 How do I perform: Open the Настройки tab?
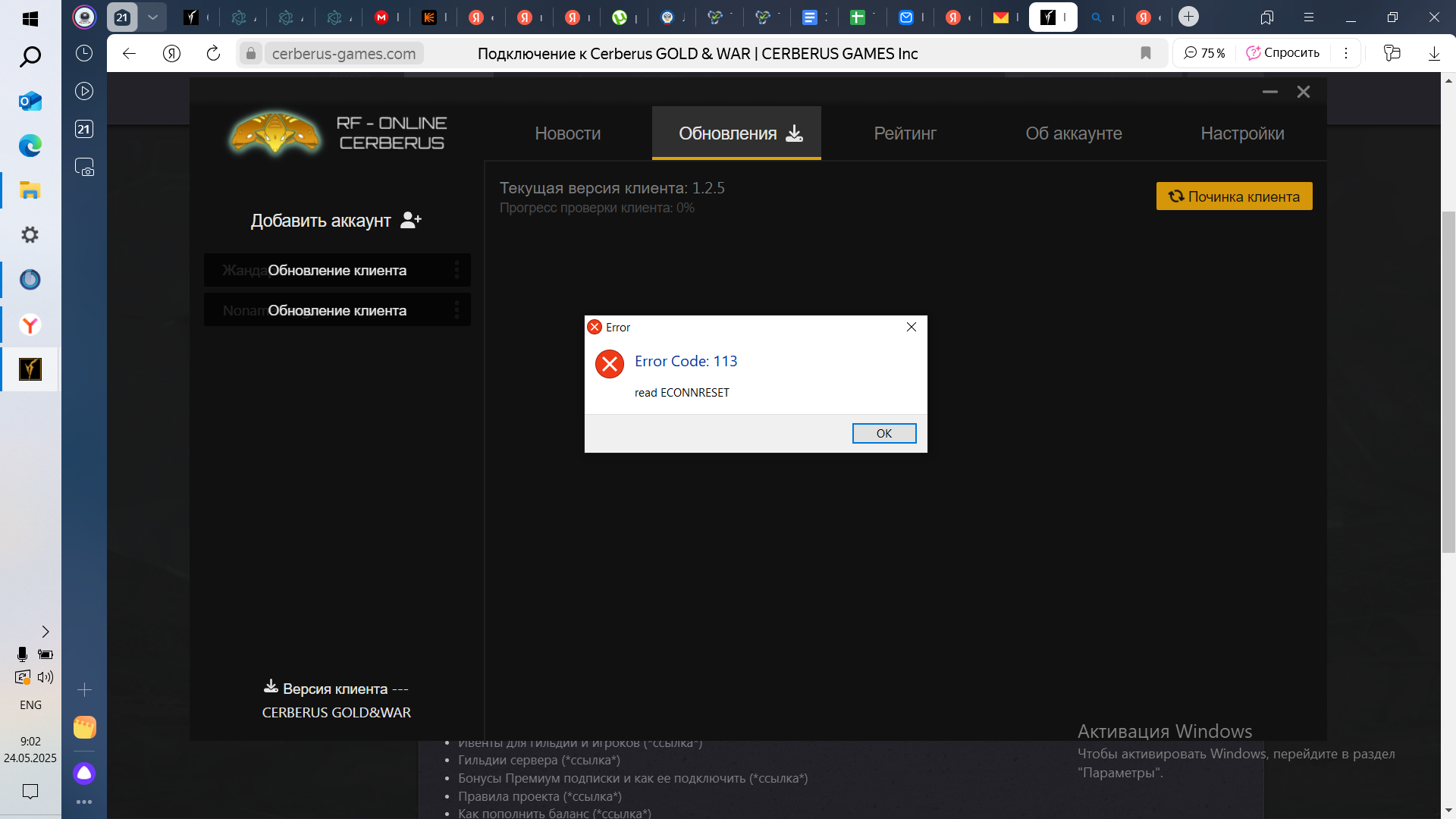[x=1242, y=133]
